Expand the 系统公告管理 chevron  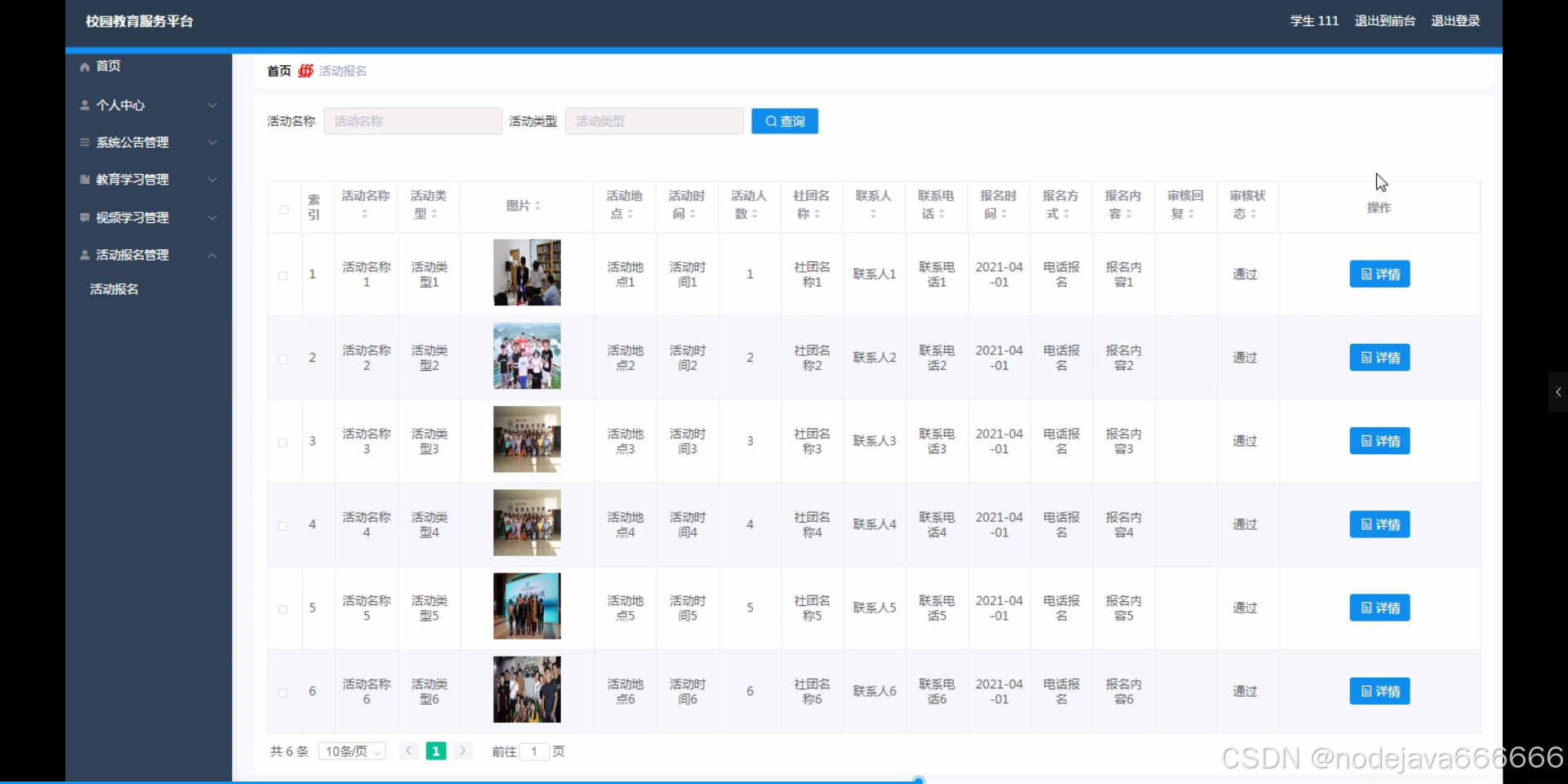point(212,142)
